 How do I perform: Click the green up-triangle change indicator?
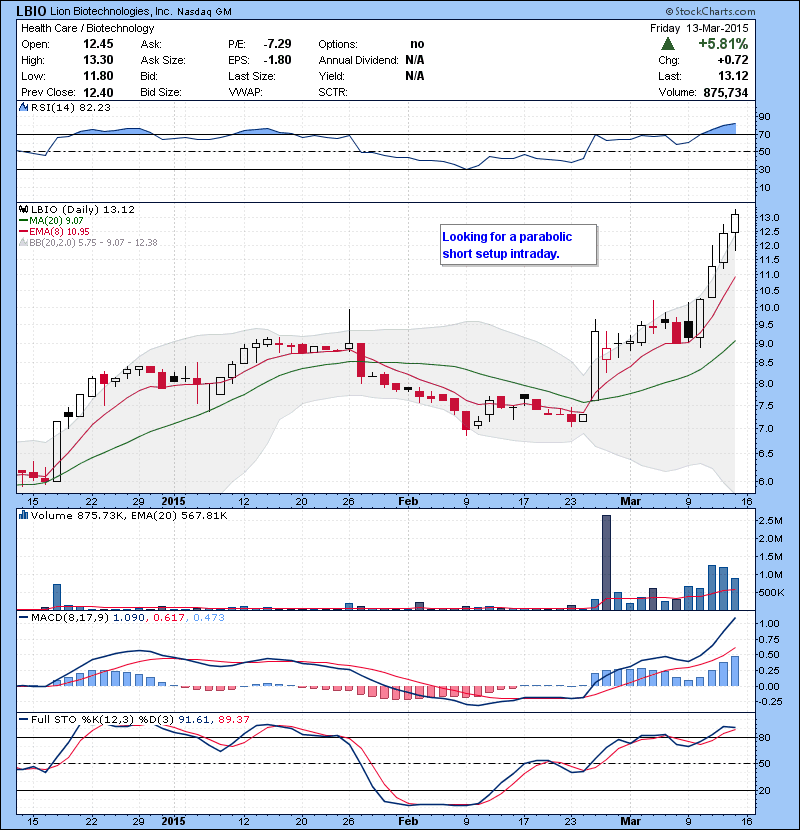tap(668, 43)
